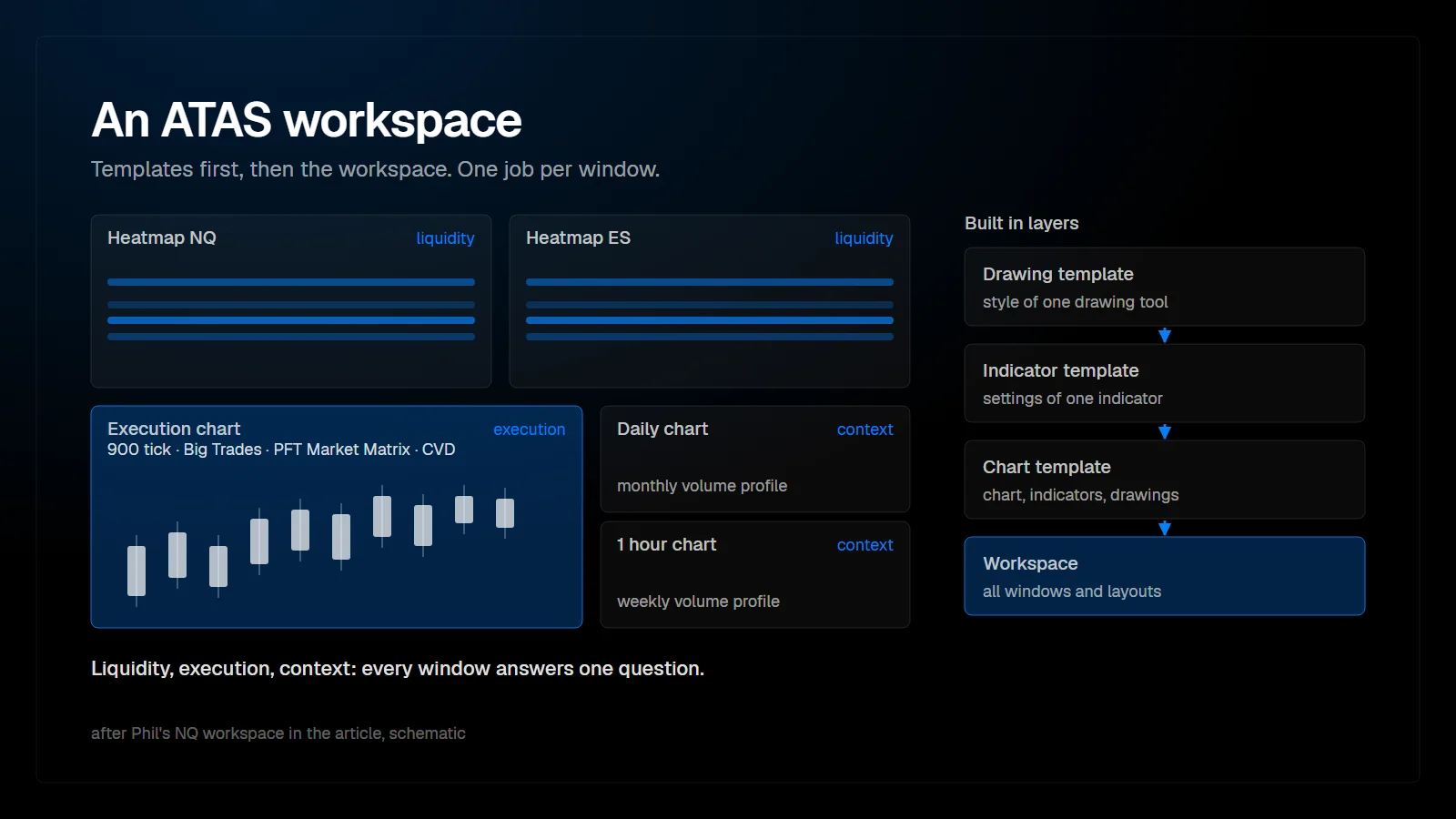The width and height of the screenshot is (1456, 819).
Task: Click the Heatmap ES liquidity bars
Action: (710, 309)
